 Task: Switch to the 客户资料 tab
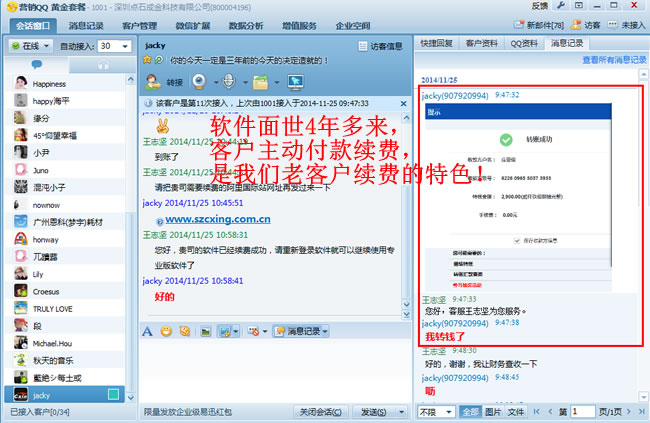[481, 43]
